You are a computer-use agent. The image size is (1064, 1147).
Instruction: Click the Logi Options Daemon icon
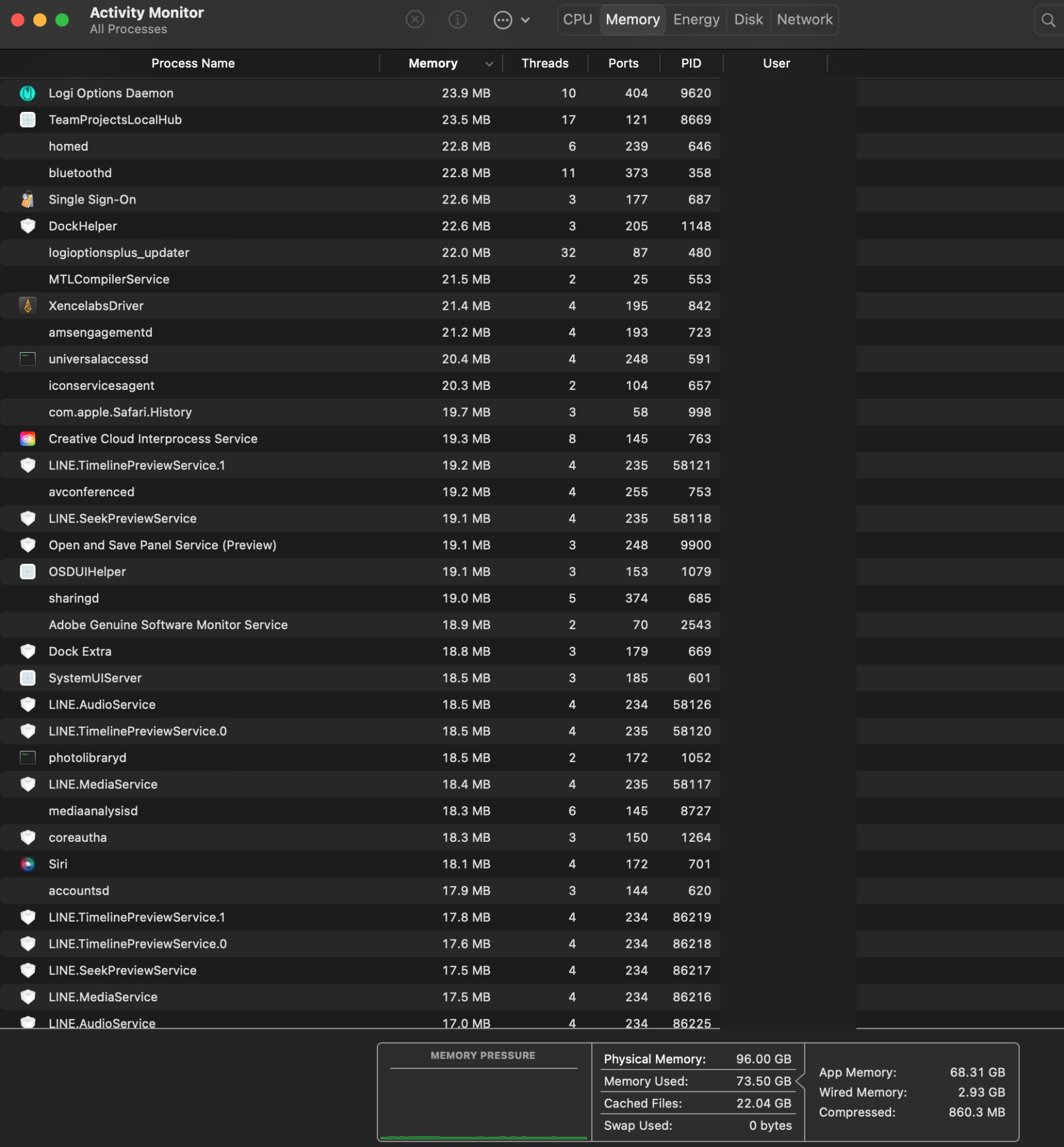point(28,93)
